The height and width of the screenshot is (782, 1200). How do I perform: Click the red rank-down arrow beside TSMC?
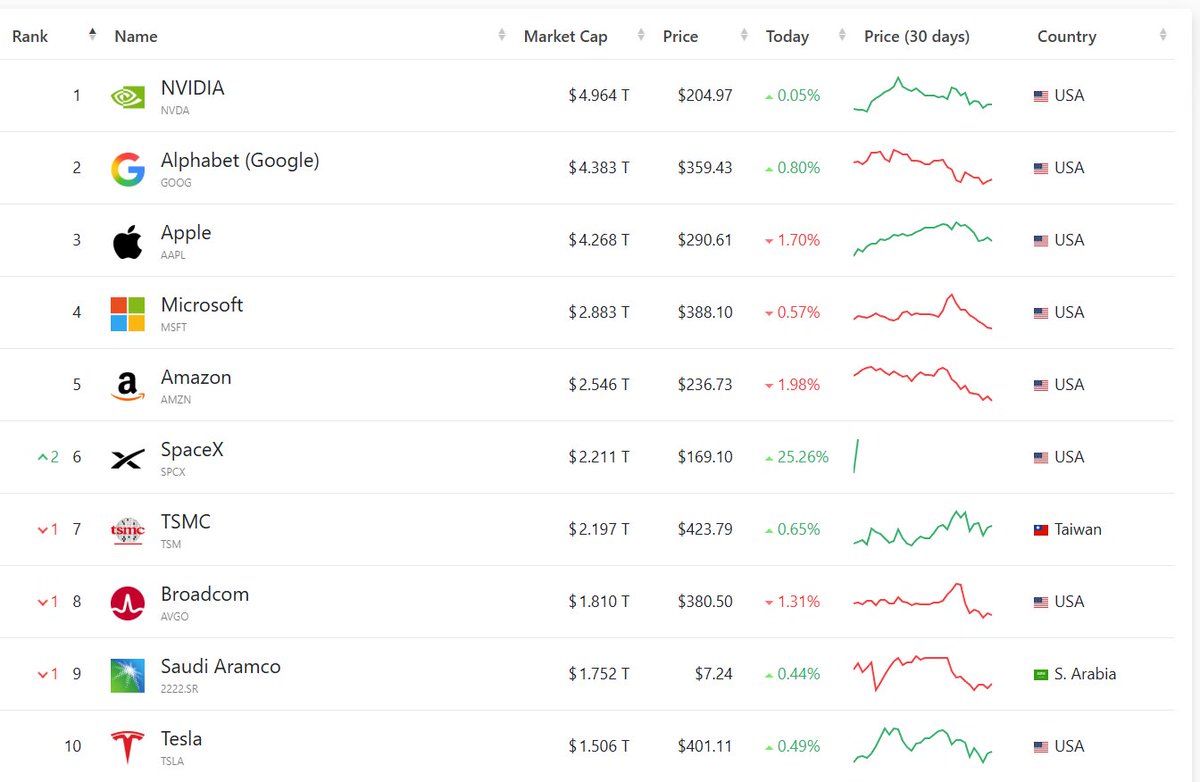coord(42,530)
